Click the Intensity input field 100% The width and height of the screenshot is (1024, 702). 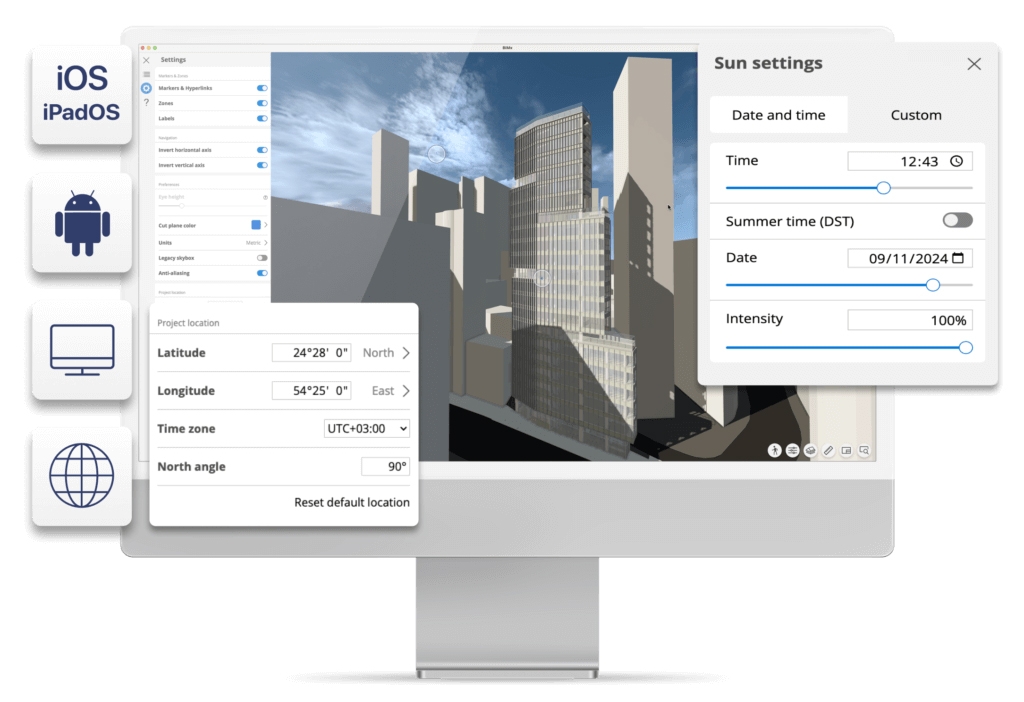tap(910, 320)
